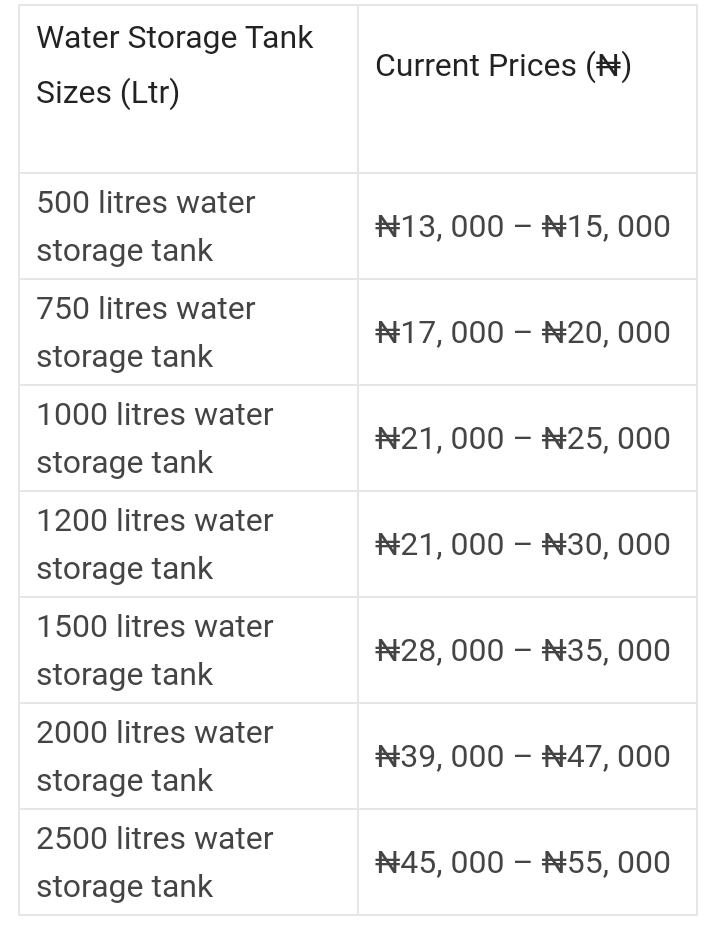Click the ₦39,000 – ₦47,000 price cell

[522, 757]
